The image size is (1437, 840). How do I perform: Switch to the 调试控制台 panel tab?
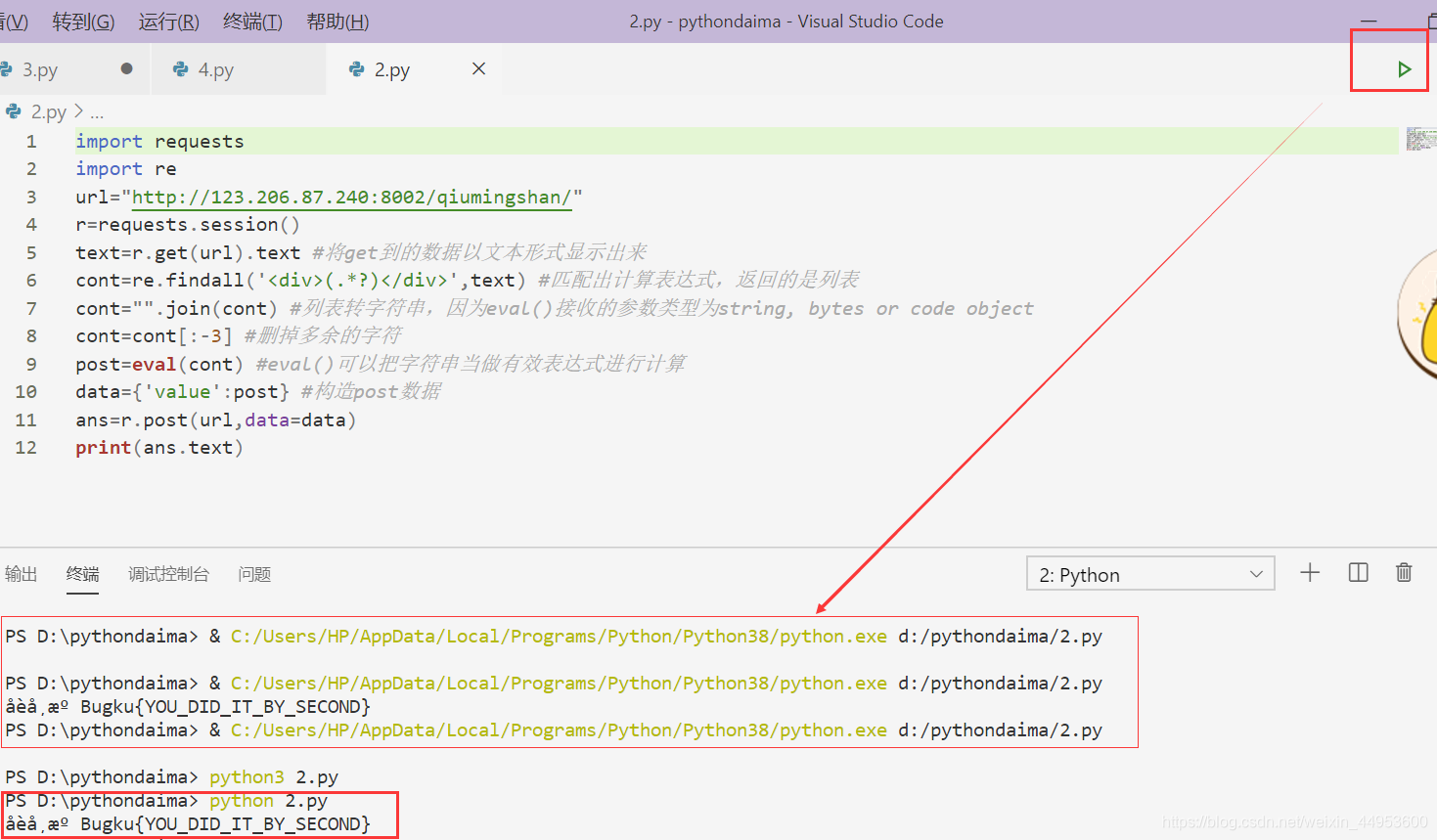point(168,574)
